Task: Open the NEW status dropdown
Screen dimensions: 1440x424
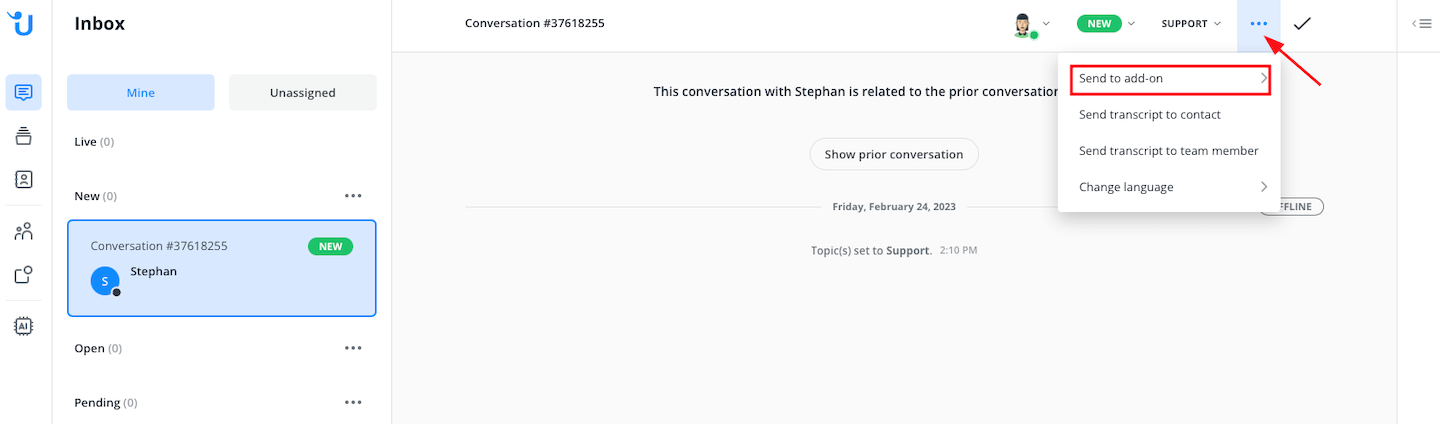Action: (1106, 24)
